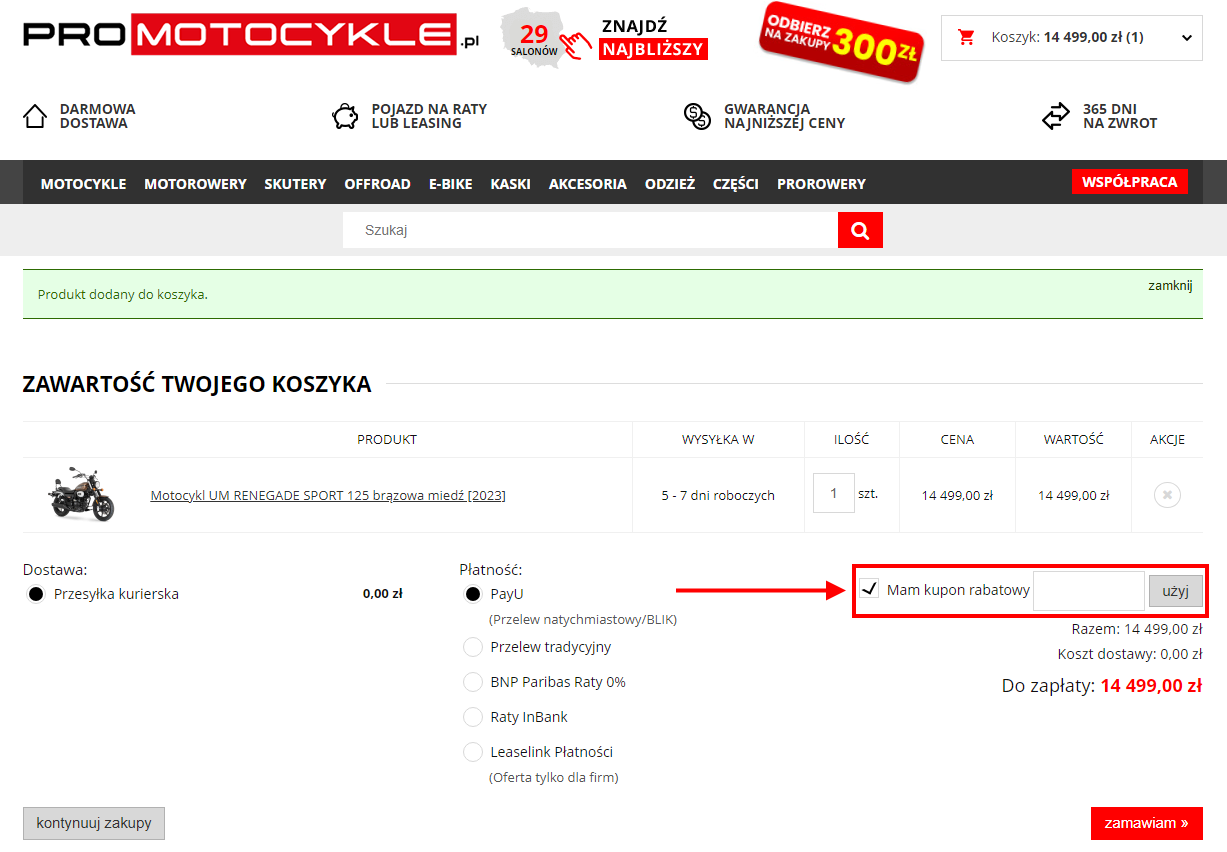The image size is (1227, 852).
Task: Open the Motocykl UM Renegade Sport 125 link
Action: (328, 495)
